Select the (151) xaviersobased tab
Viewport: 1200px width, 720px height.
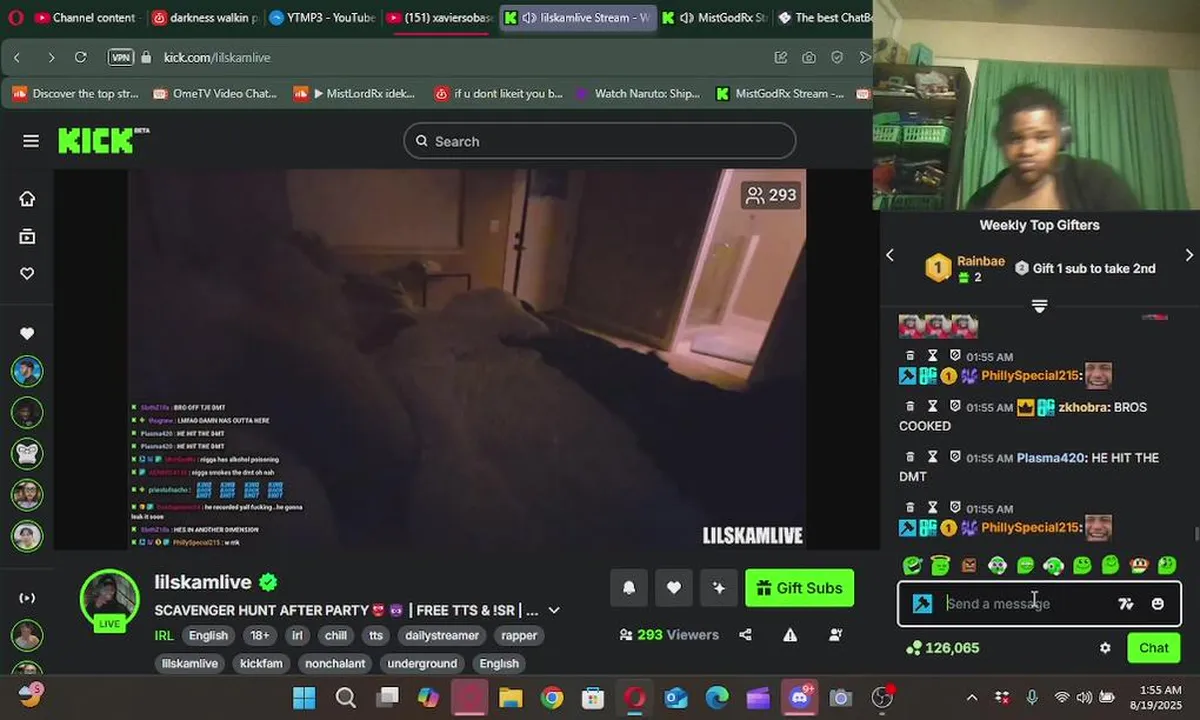click(440, 17)
